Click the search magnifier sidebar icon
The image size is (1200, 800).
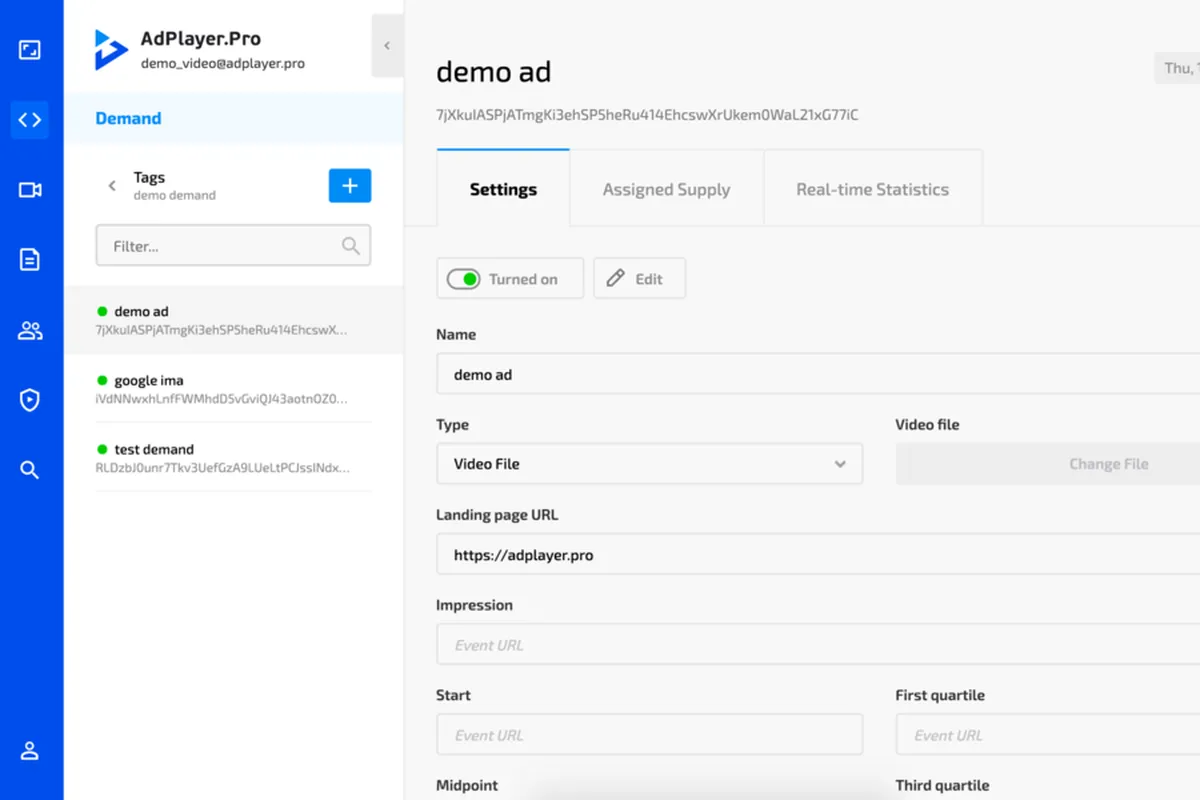[30, 470]
